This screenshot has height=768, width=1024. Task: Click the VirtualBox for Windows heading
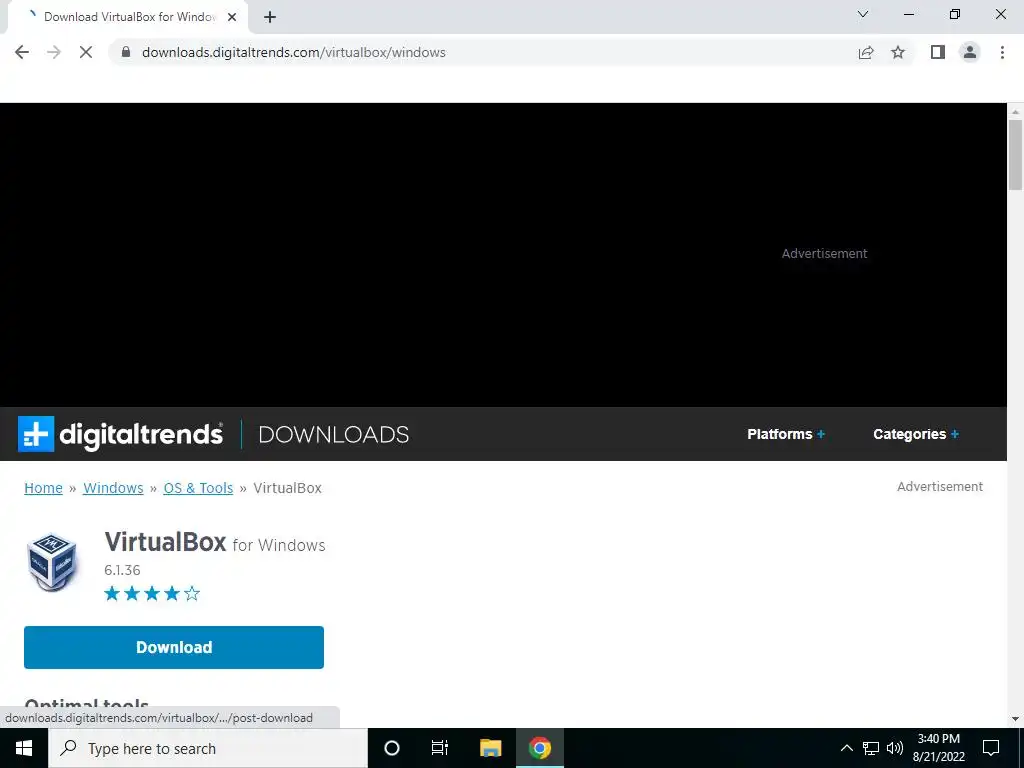pos(215,542)
